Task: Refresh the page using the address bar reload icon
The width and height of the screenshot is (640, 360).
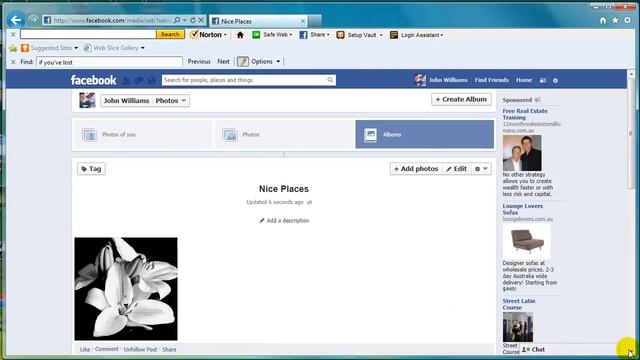Action: [193, 20]
